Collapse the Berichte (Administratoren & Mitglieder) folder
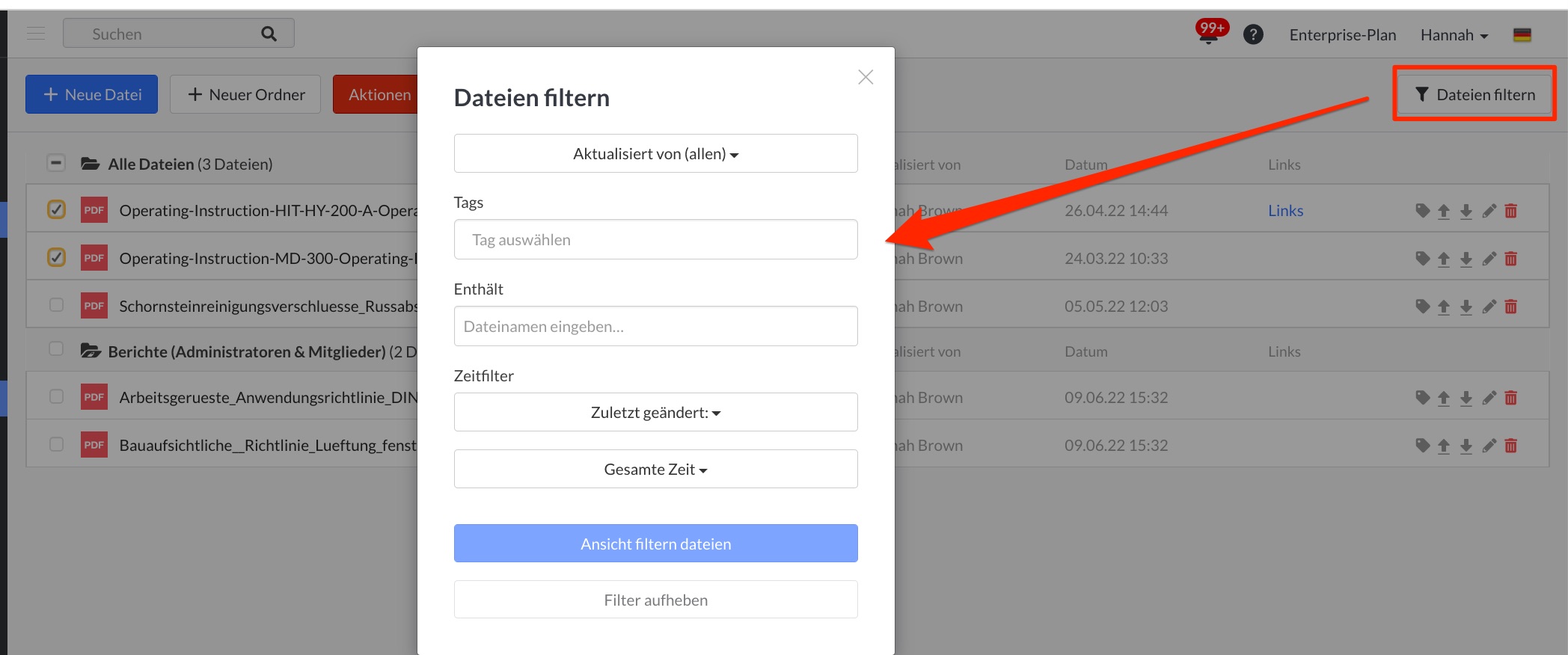This screenshot has width=1568, height=655. click(91, 351)
